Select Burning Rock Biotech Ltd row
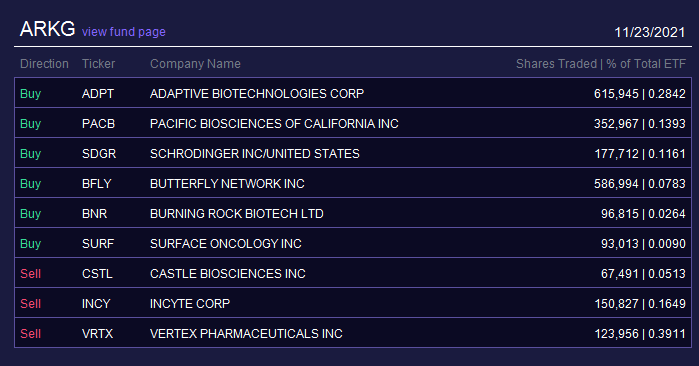 pos(353,213)
